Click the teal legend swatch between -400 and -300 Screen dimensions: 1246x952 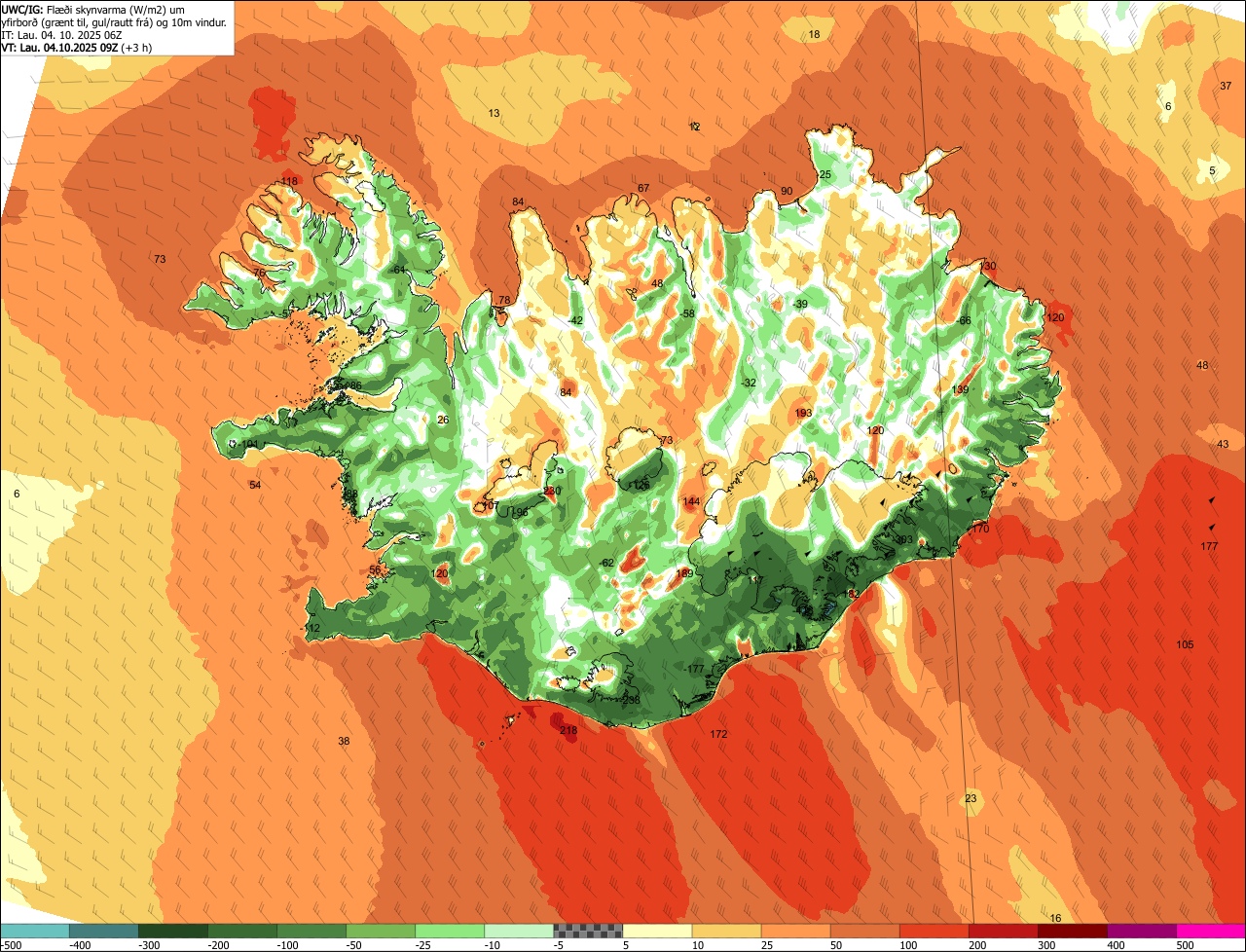point(104,931)
